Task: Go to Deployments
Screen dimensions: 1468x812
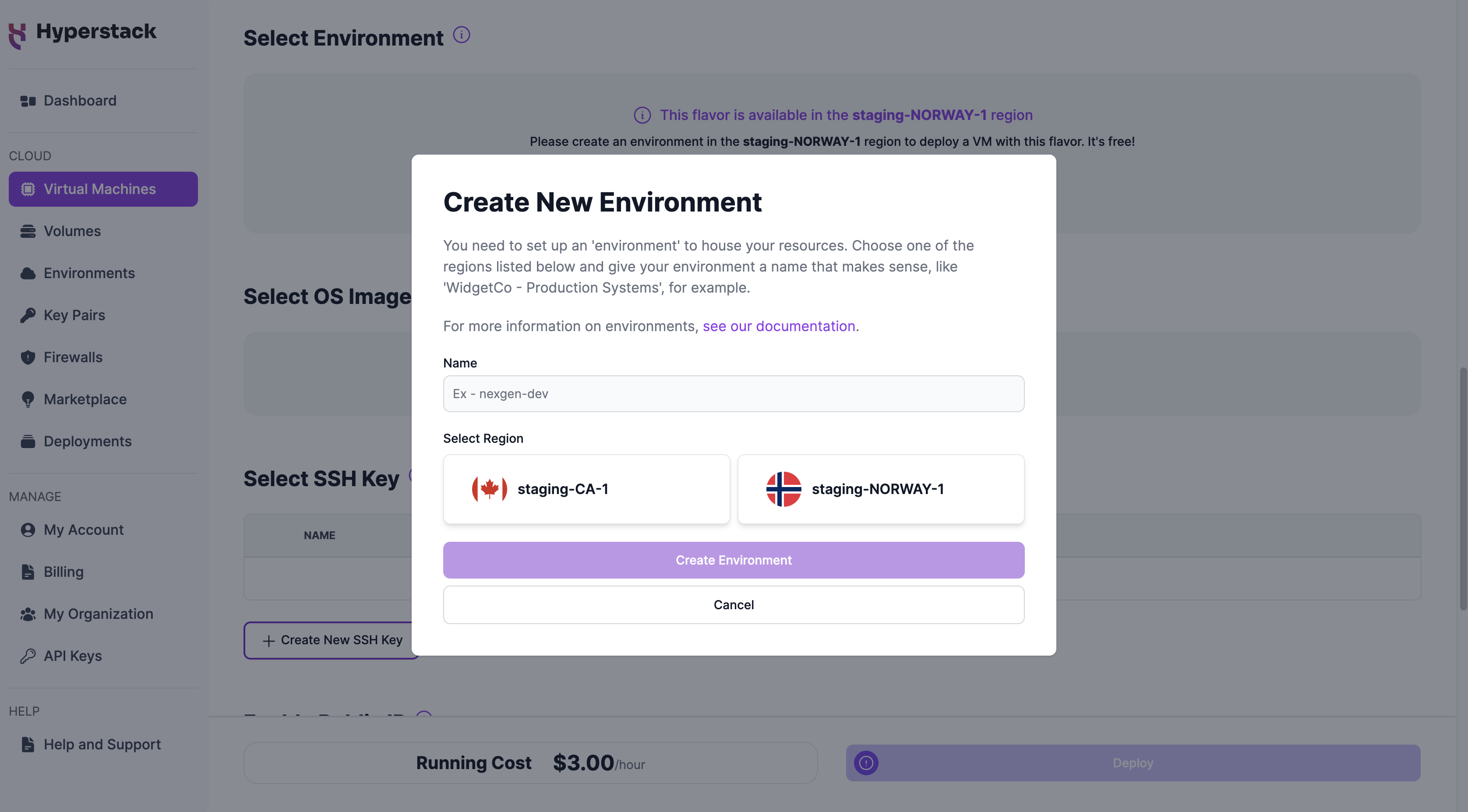Action: tap(103, 441)
